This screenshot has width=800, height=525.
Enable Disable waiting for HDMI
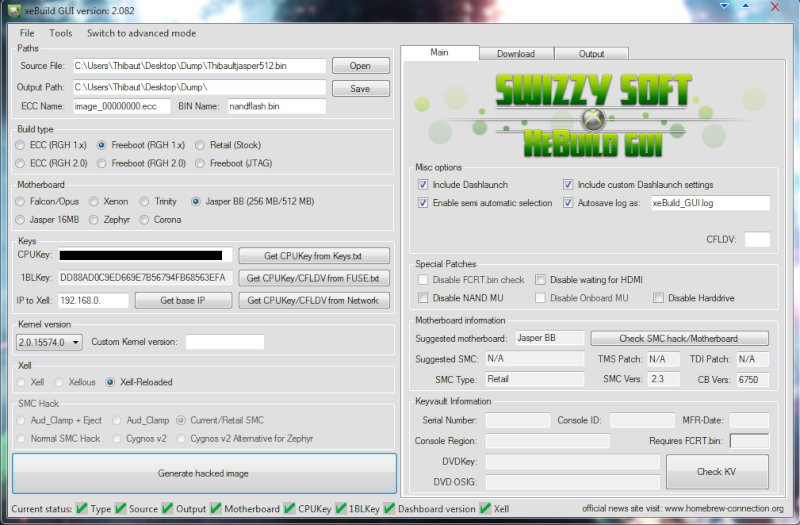pyautogui.click(x=540, y=280)
